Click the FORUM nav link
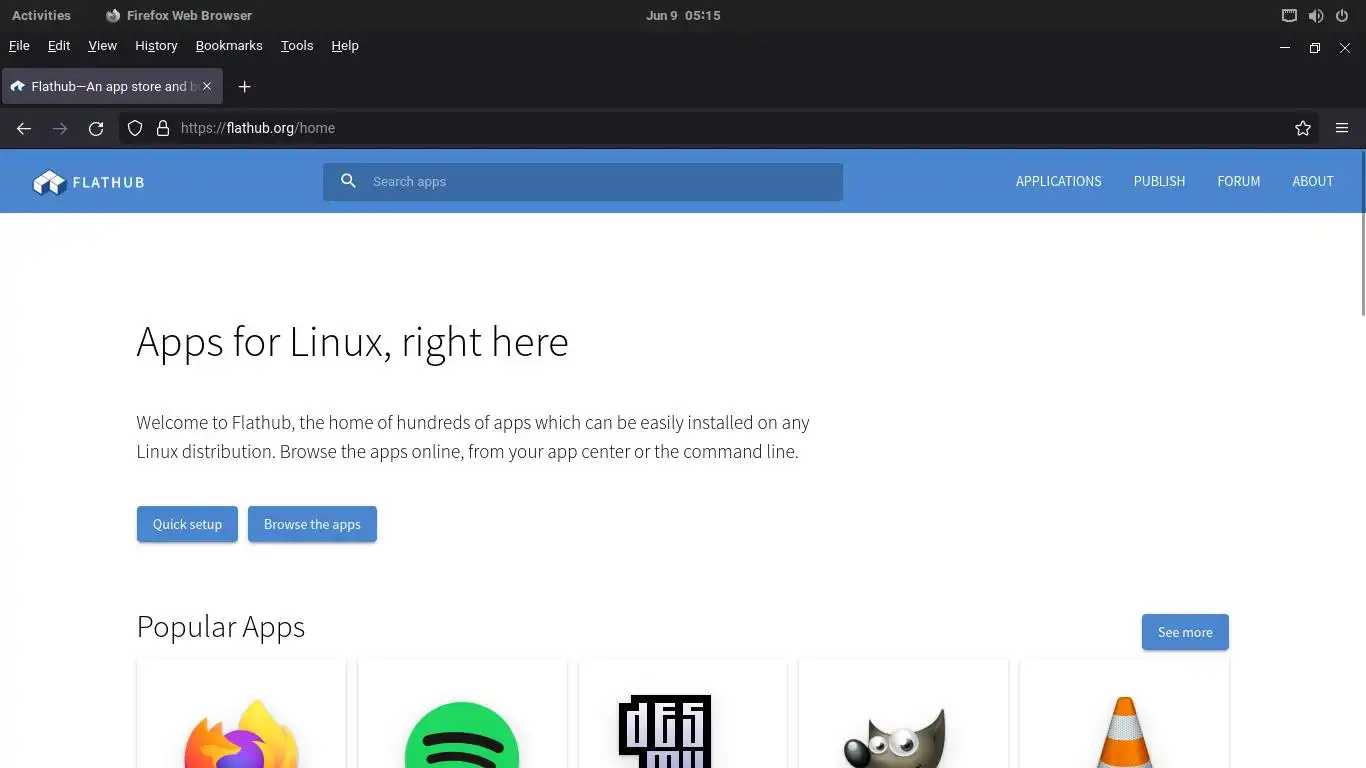This screenshot has height=768, width=1366. [x=1238, y=181]
